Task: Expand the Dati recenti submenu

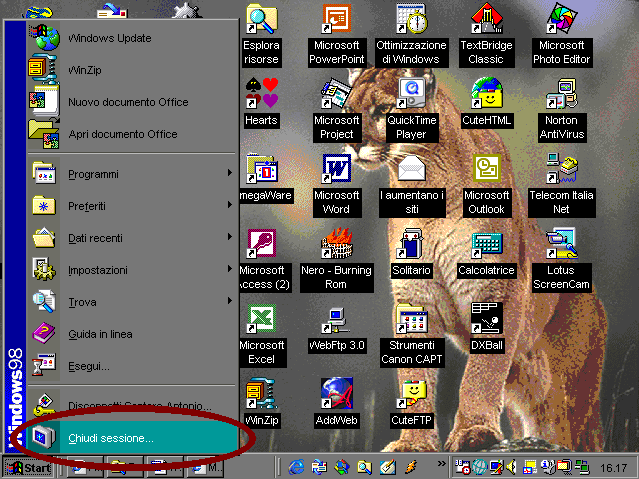Action: (132, 238)
